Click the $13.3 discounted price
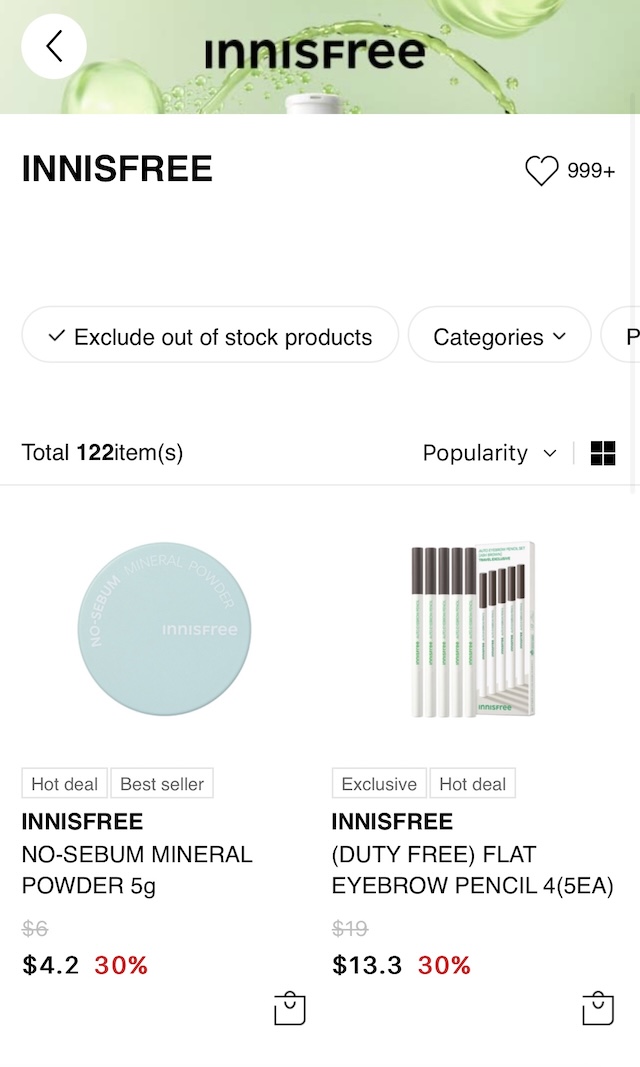The height and width of the screenshot is (1067, 640). (367, 965)
